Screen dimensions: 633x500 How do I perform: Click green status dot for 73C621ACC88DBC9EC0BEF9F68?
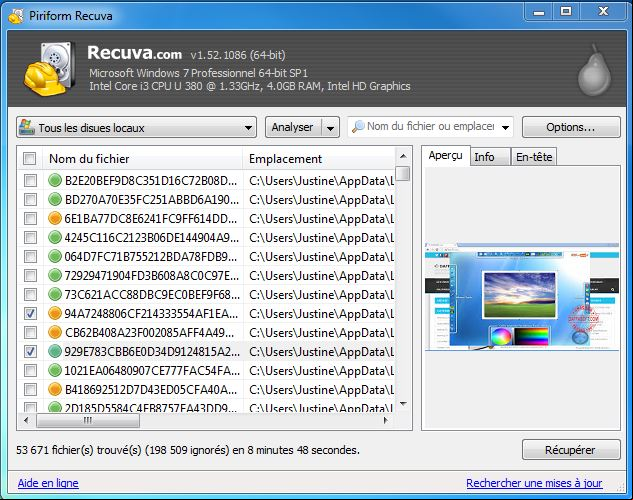(x=54, y=294)
